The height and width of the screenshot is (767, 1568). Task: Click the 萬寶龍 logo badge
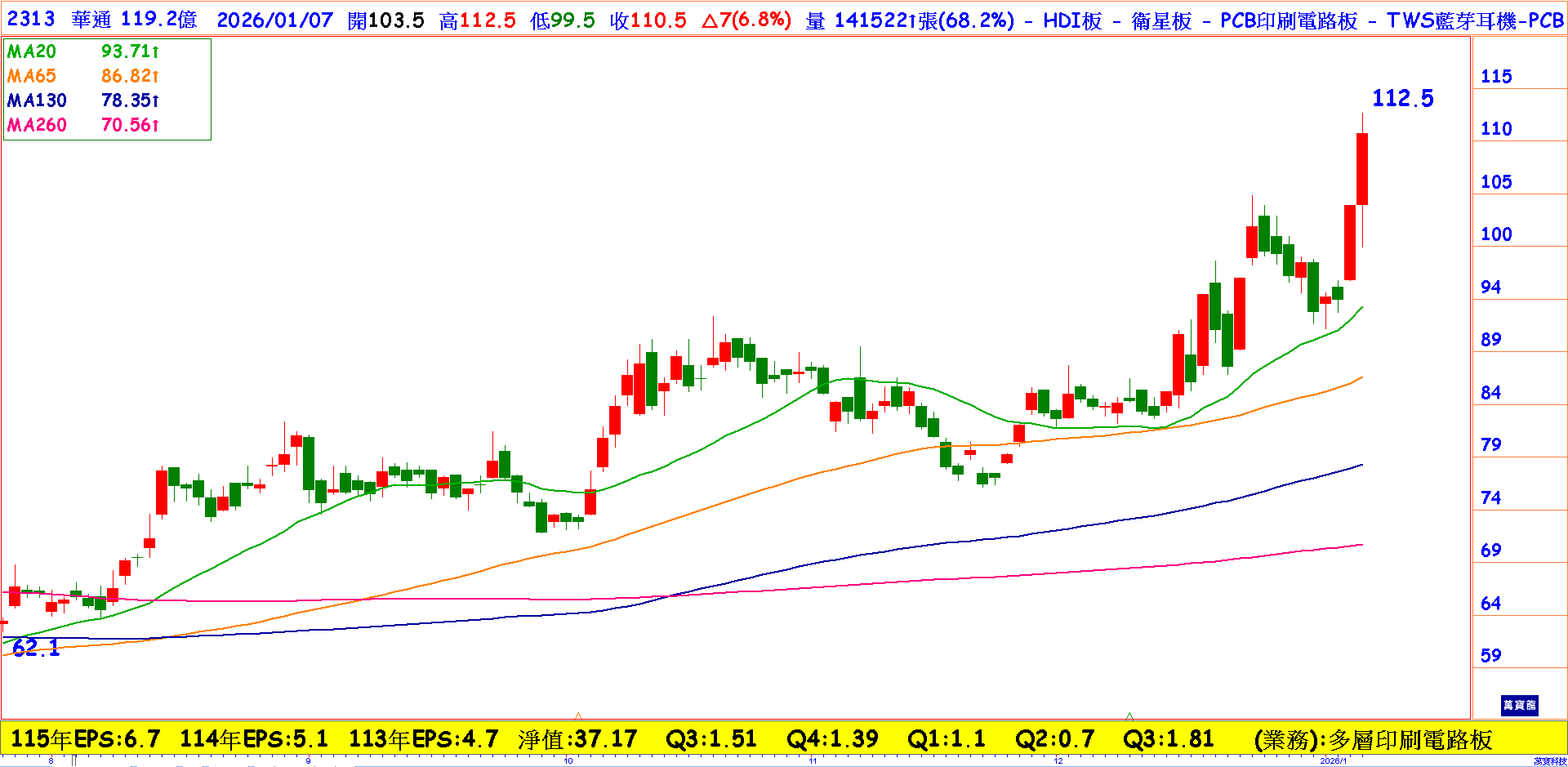pos(1519,705)
